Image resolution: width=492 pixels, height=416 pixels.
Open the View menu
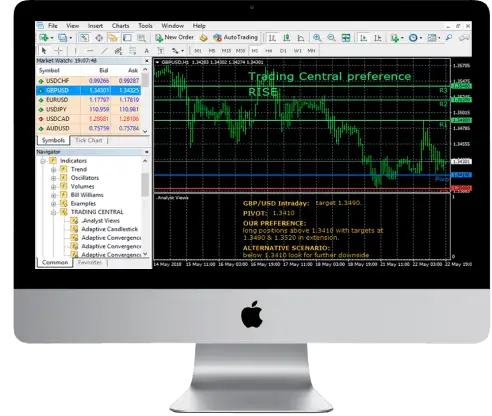[x=72, y=26]
